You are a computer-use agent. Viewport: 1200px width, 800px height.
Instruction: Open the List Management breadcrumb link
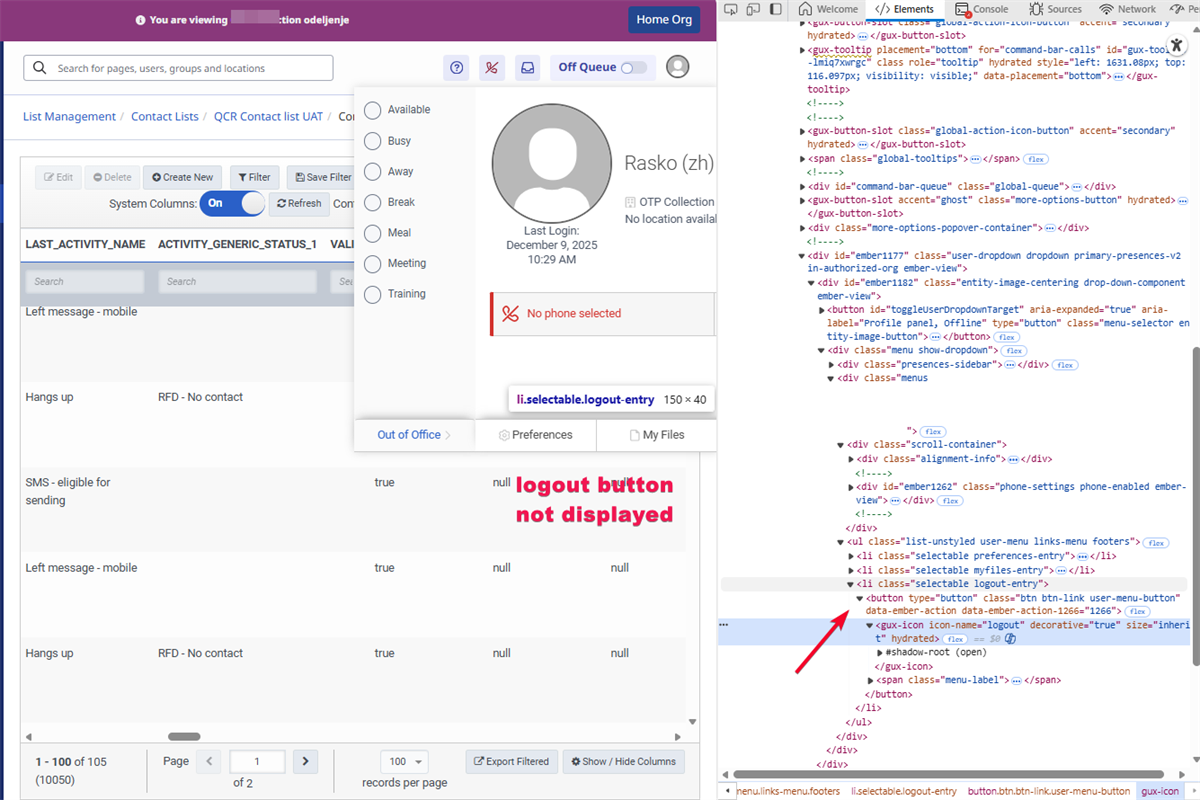(x=69, y=117)
